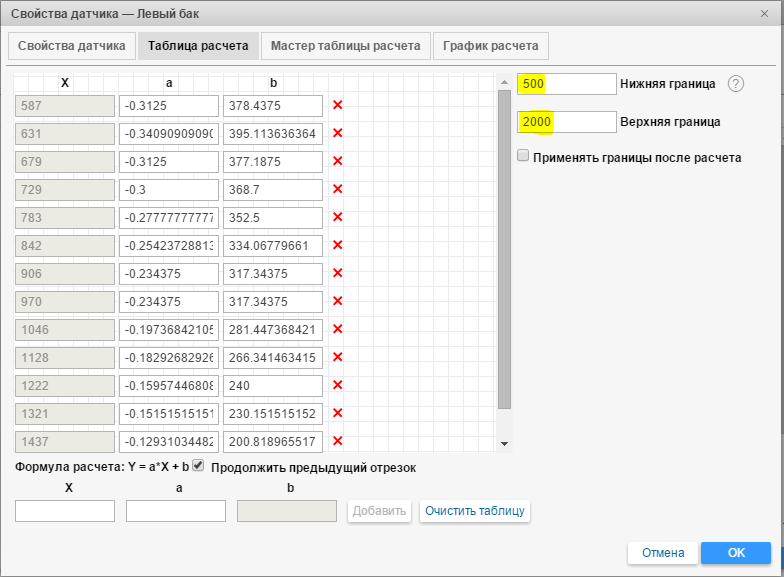Go to График расчета tab
The height and width of the screenshot is (577, 784).
491,46
